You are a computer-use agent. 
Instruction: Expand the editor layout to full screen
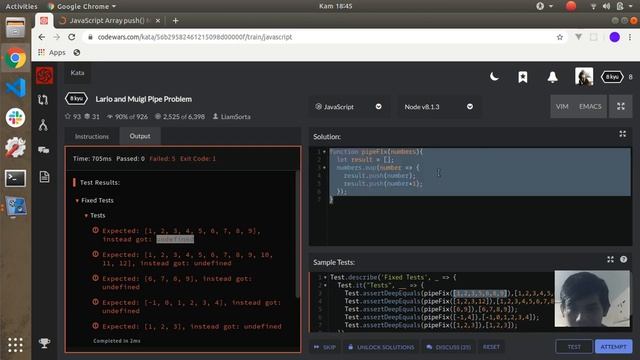pos(620,107)
